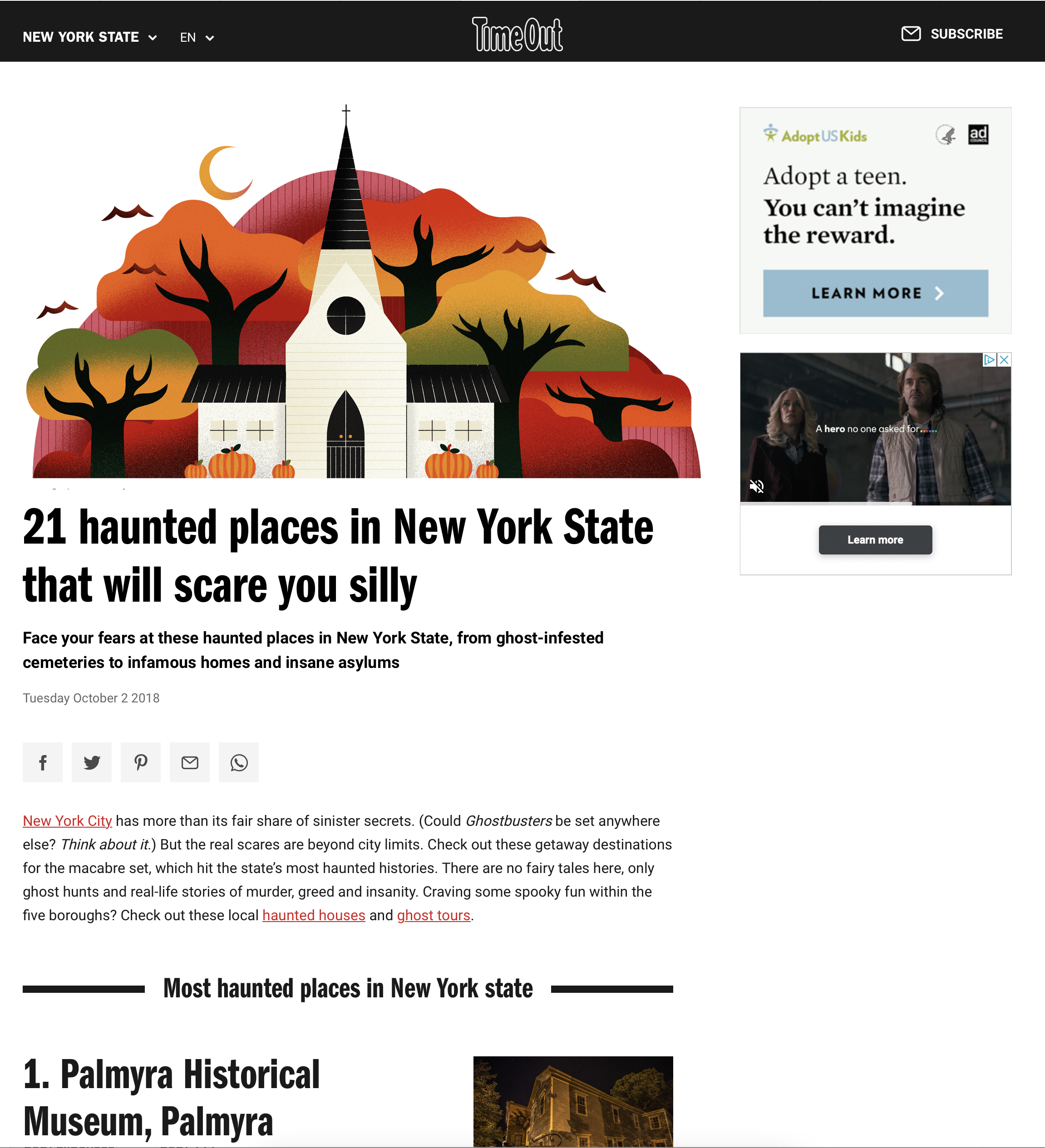Open the ghost tours link
1045x1148 pixels.
tap(434, 915)
